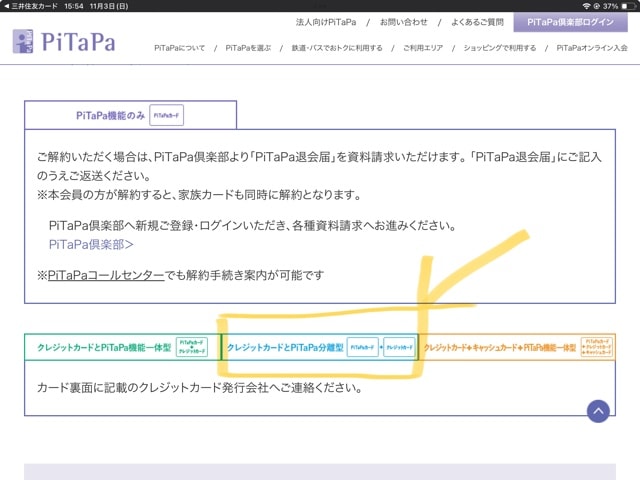Screen dimensions: 640x480
Task: Click クレジットカード icon in 分離型 tab
Action: pos(399,347)
